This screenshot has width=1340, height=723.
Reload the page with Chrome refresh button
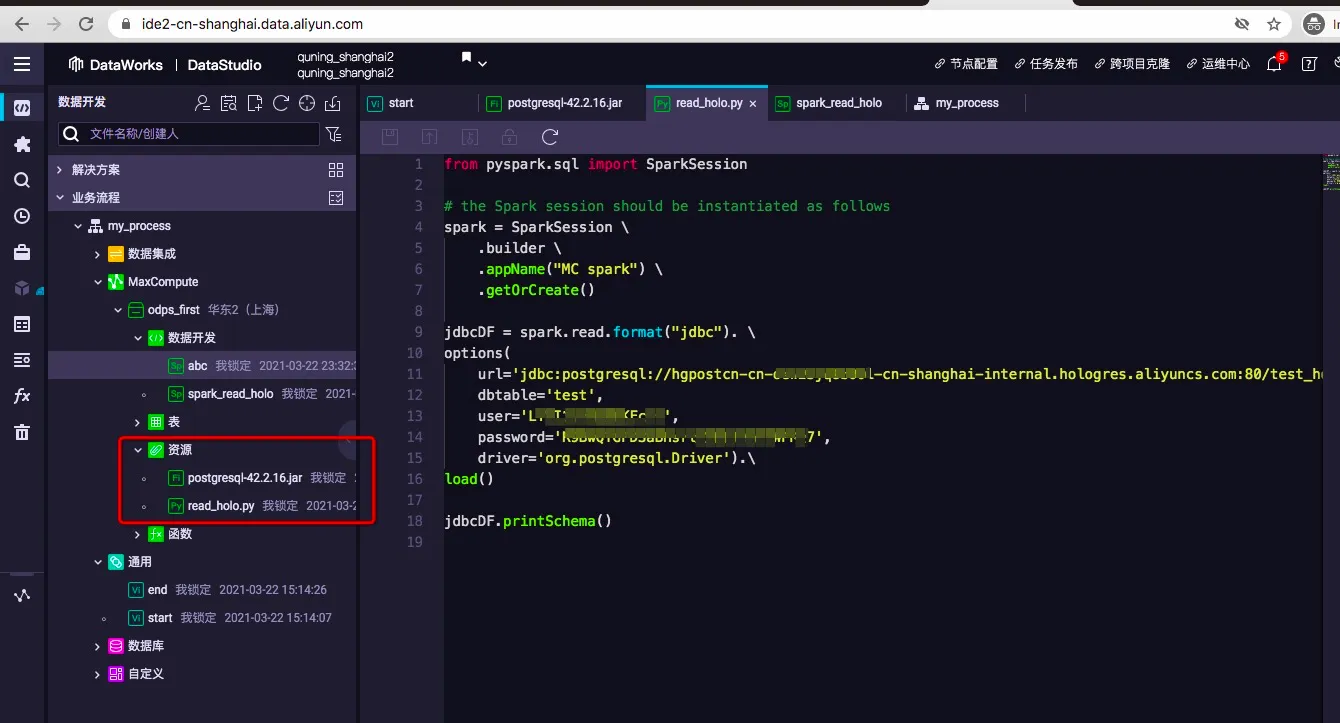point(86,23)
